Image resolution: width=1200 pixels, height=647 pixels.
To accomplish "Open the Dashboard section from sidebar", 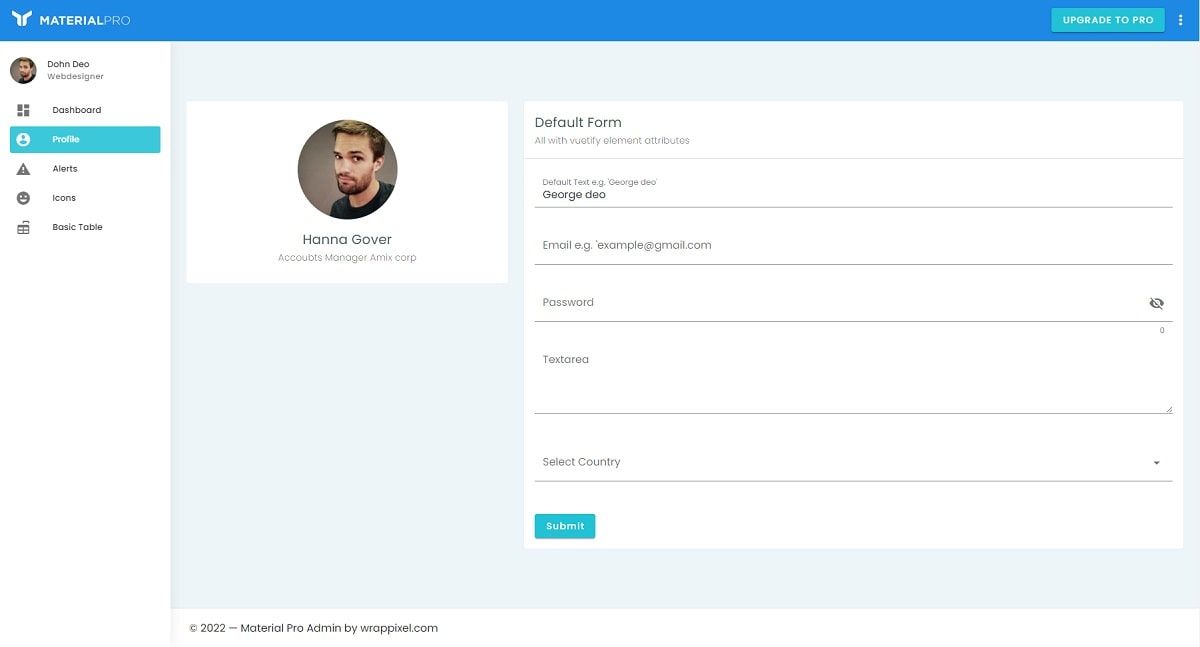I will [24, 110].
